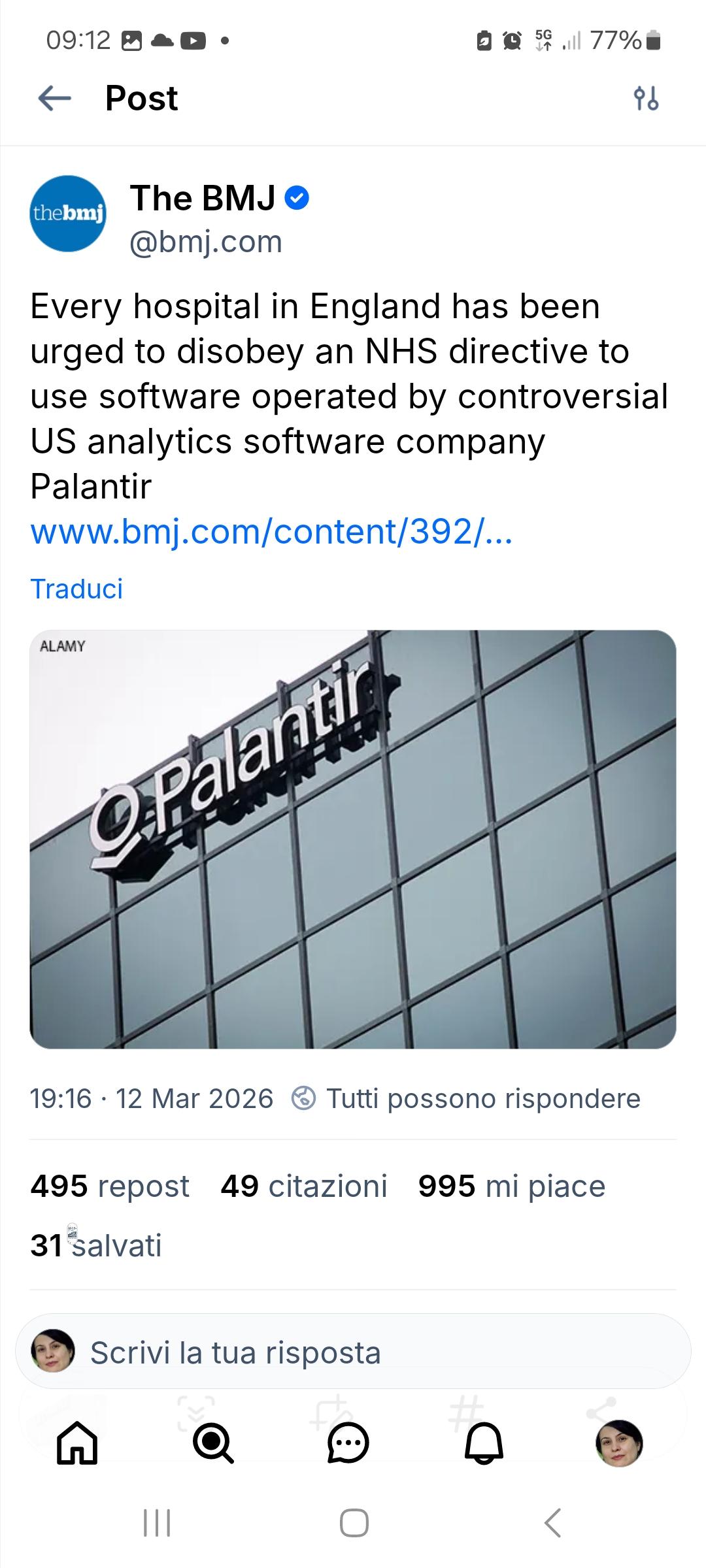View the 995 mi piace list
Image resolution: width=706 pixels, height=1568 pixels.
pyautogui.click(x=512, y=1186)
